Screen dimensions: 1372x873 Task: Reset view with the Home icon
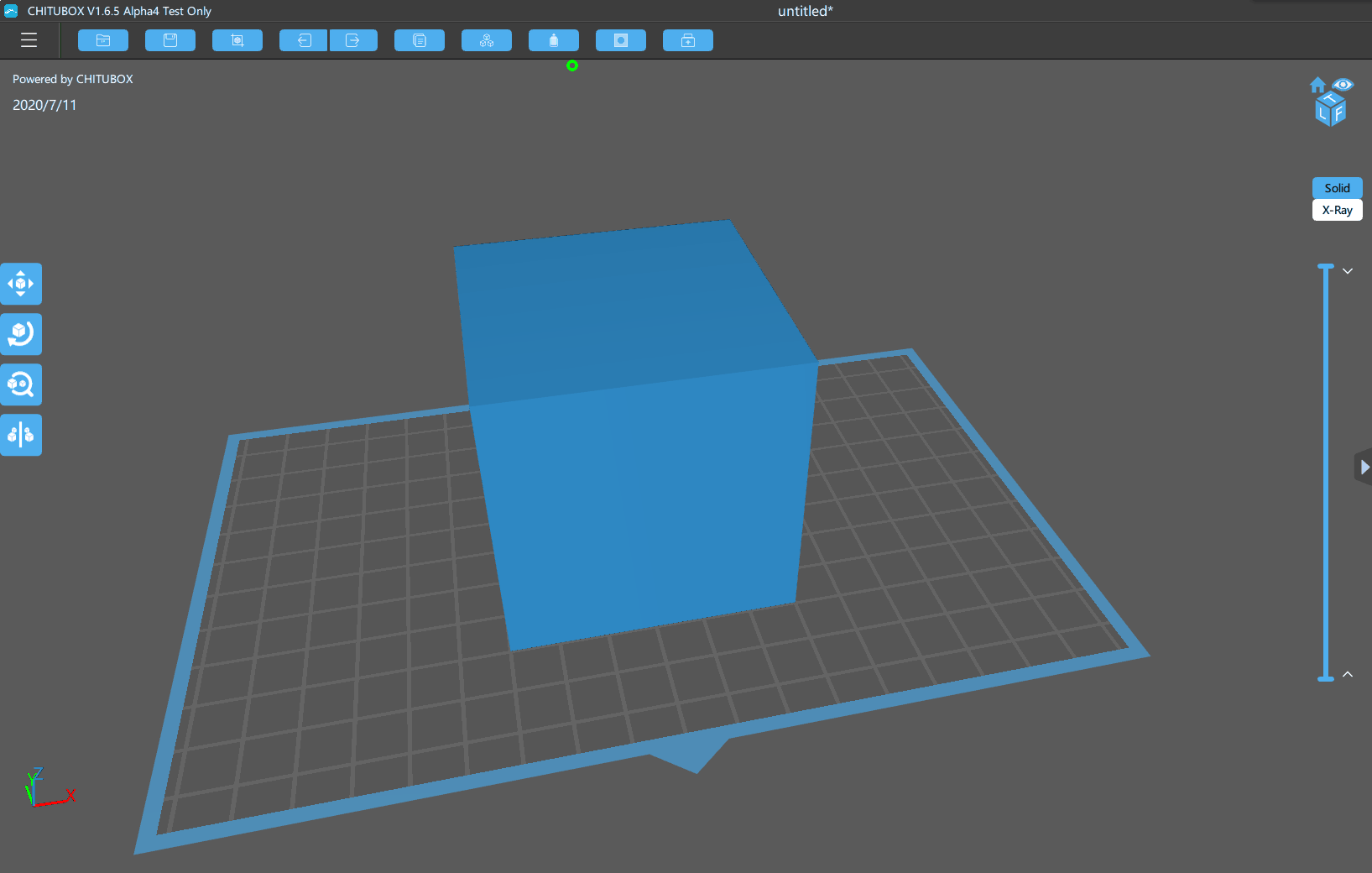pos(1317,85)
